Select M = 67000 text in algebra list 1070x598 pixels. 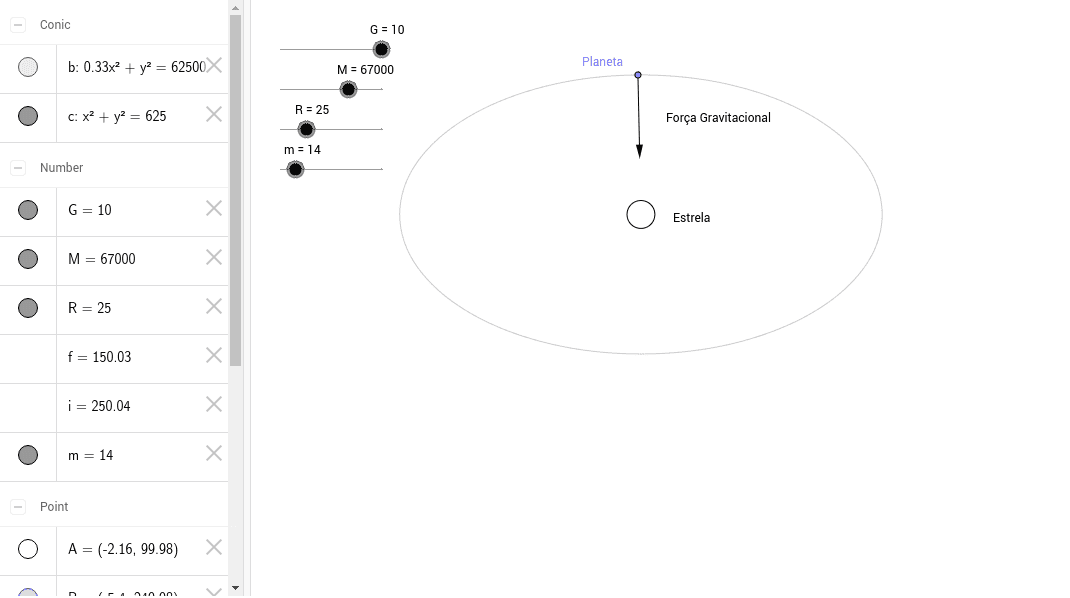click(x=102, y=259)
